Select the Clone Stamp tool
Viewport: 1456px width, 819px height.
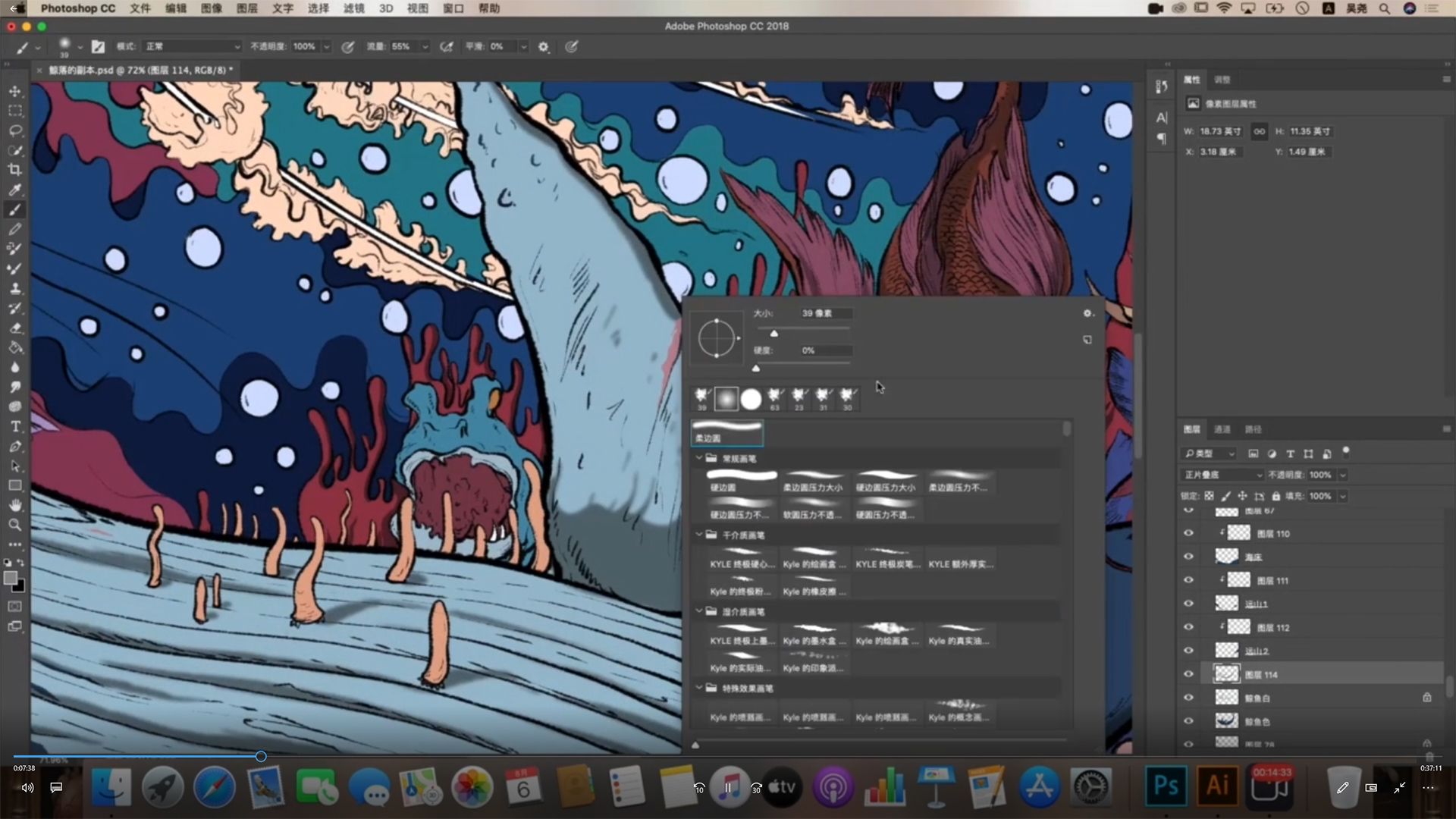click(x=15, y=288)
